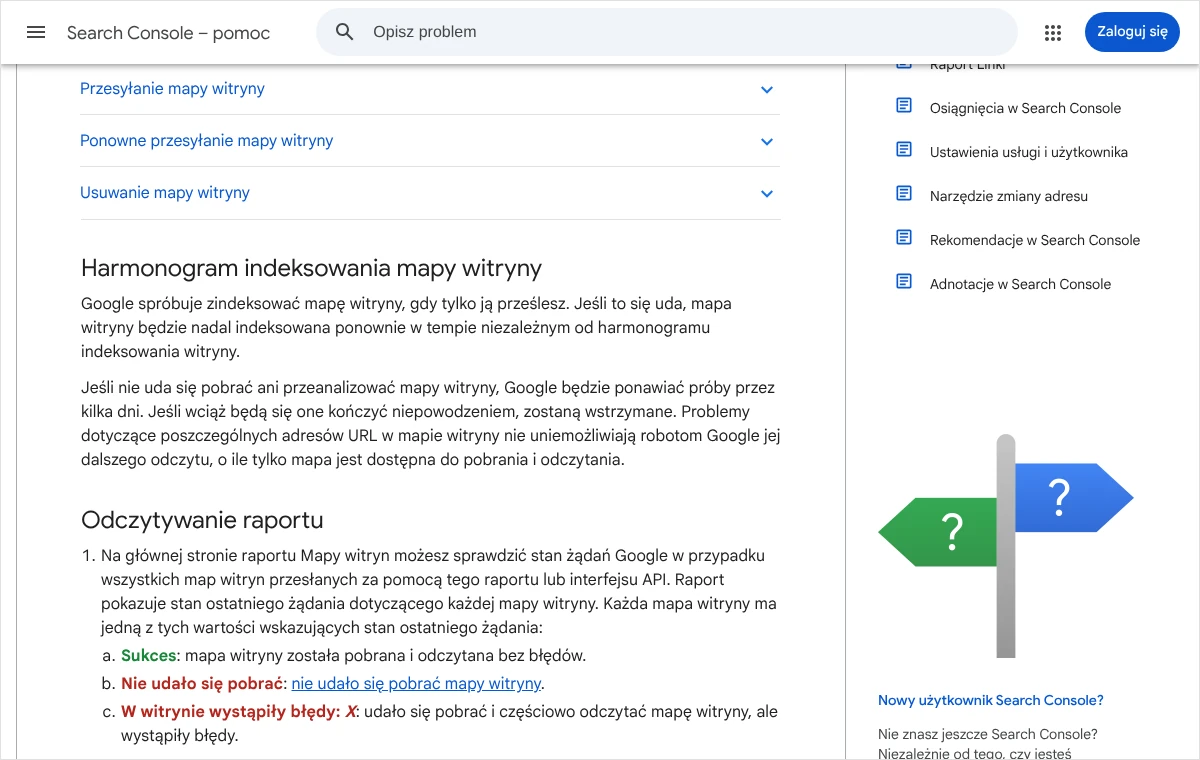1200x760 pixels.
Task: Click the signpost question marks illustration
Action: (1006, 546)
